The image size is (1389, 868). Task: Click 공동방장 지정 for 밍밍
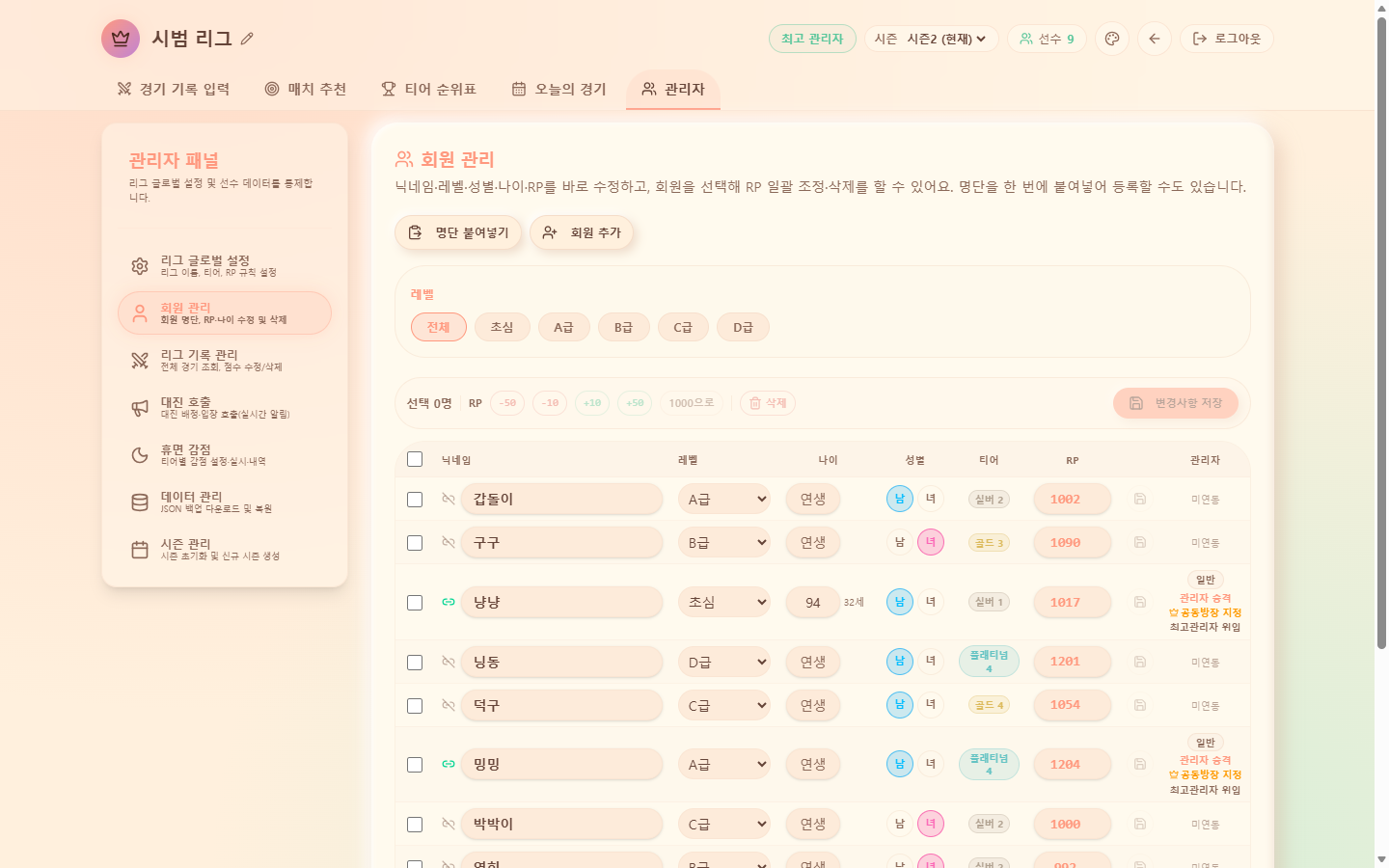(1205, 774)
